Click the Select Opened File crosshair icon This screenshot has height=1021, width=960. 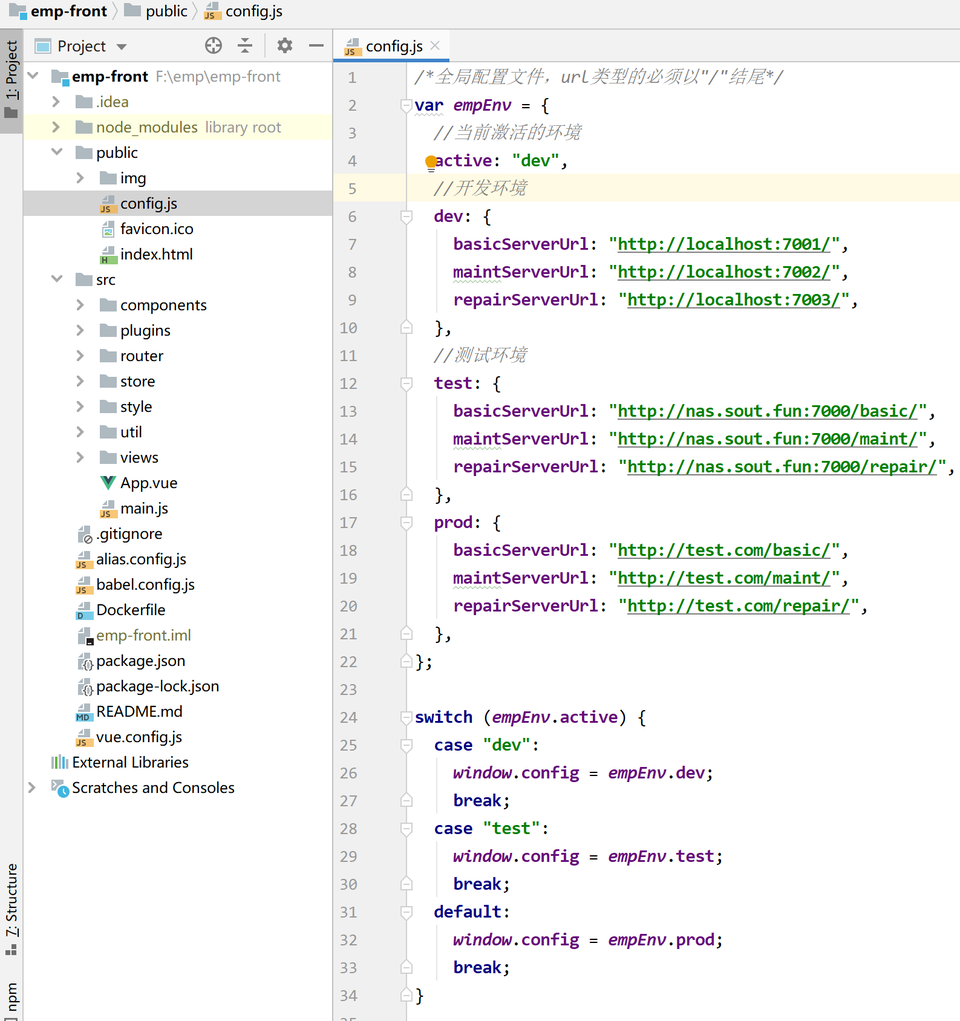point(212,45)
